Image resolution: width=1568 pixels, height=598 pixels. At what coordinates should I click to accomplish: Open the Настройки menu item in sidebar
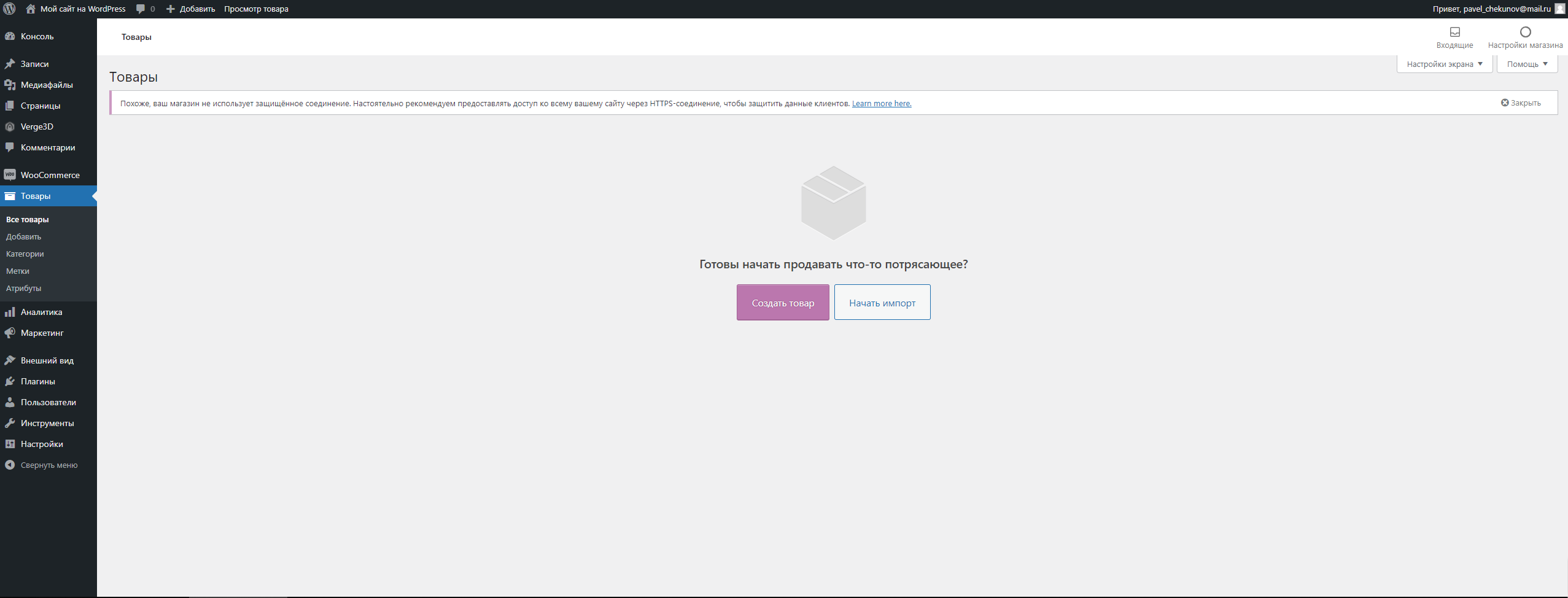pyautogui.click(x=49, y=444)
